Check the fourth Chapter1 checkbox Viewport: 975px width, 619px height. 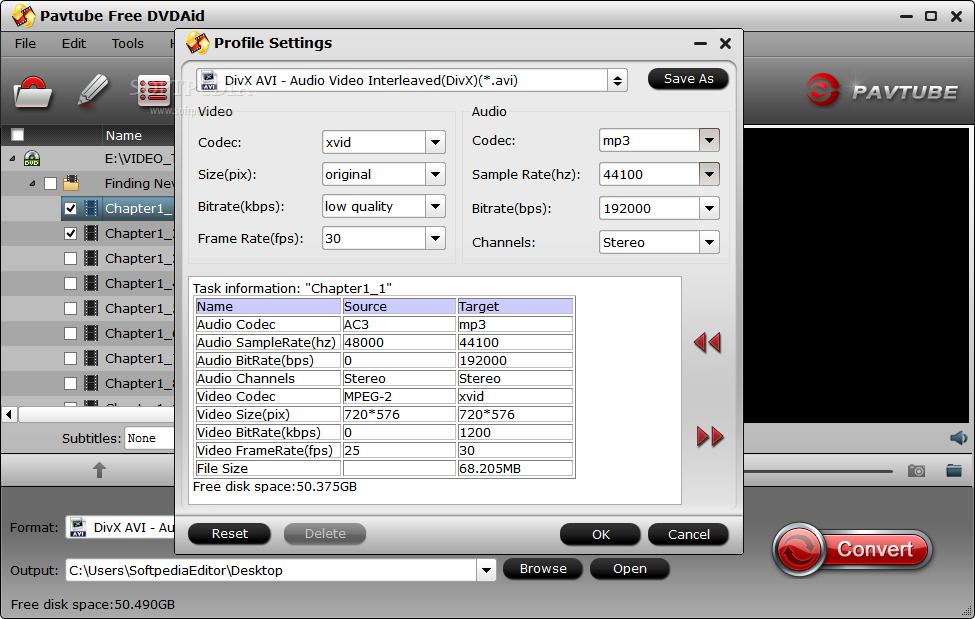(70, 283)
